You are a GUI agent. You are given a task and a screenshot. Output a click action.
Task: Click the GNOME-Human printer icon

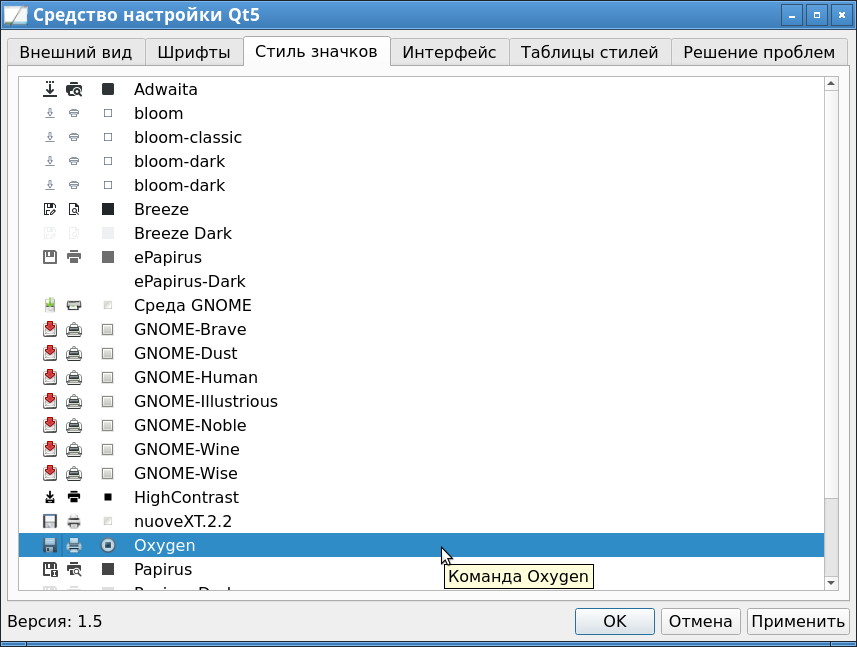[x=74, y=378]
